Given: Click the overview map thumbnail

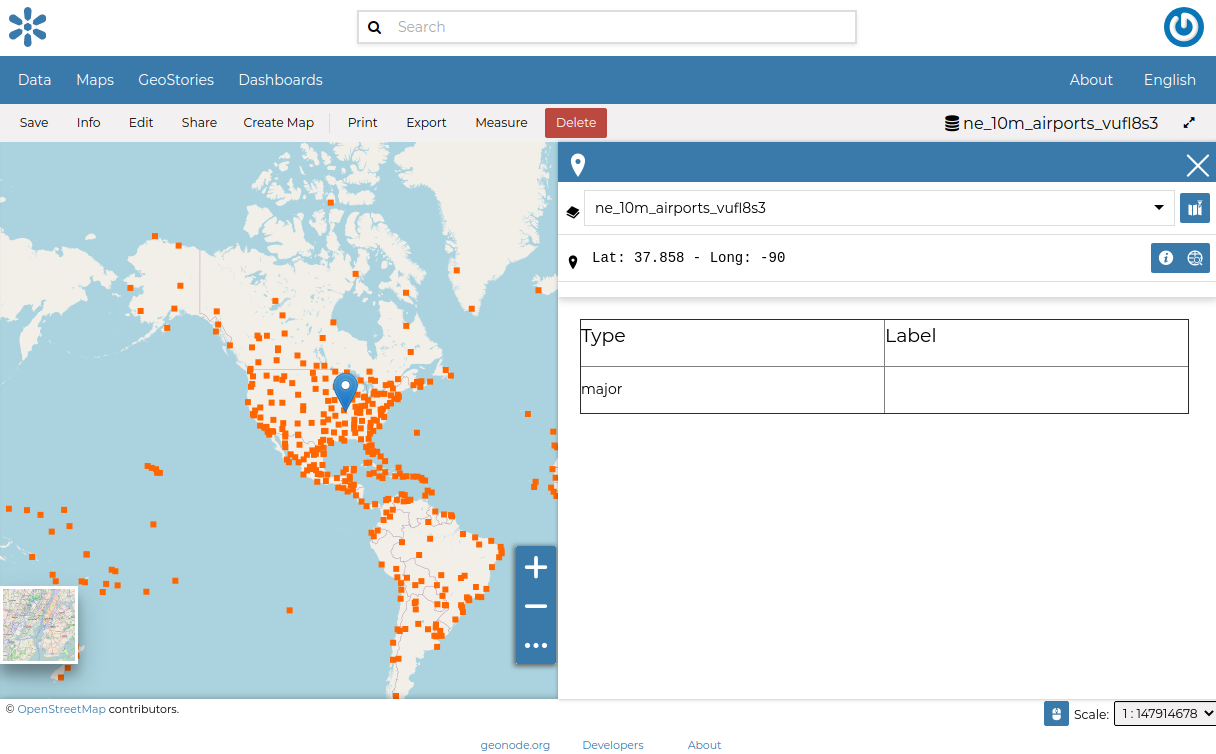Looking at the screenshot, I should pyautogui.click(x=39, y=624).
